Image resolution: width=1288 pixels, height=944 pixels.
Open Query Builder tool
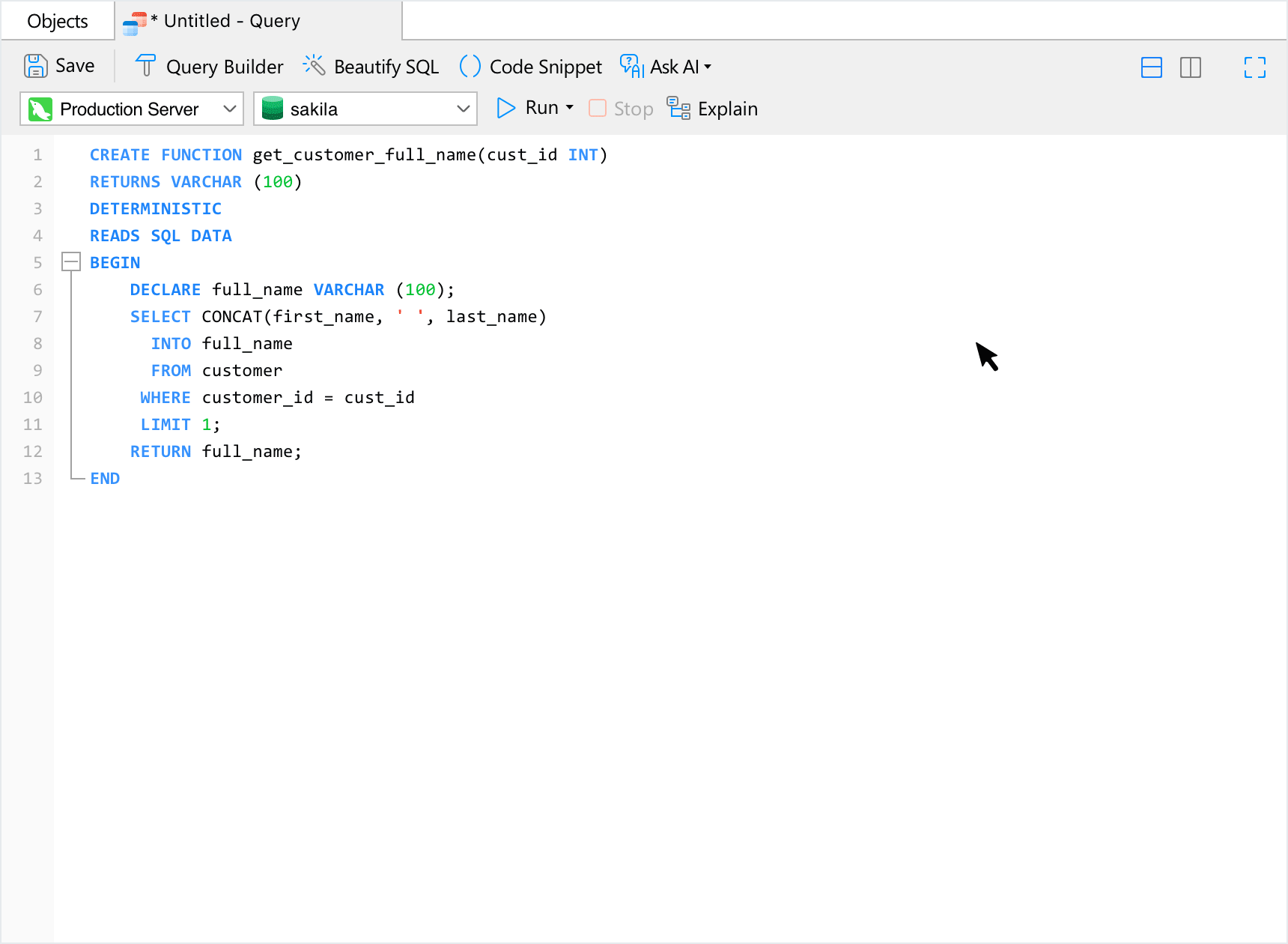pyautogui.click(x=210, y=67)
